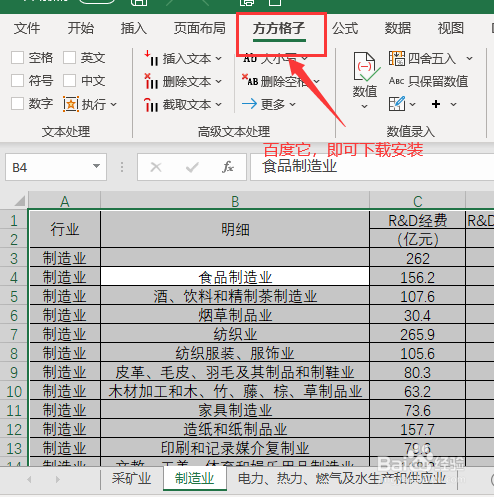The height and width of the screenshot is (497, 494).
Task: Select row 7 header
Action: [14, 334]
